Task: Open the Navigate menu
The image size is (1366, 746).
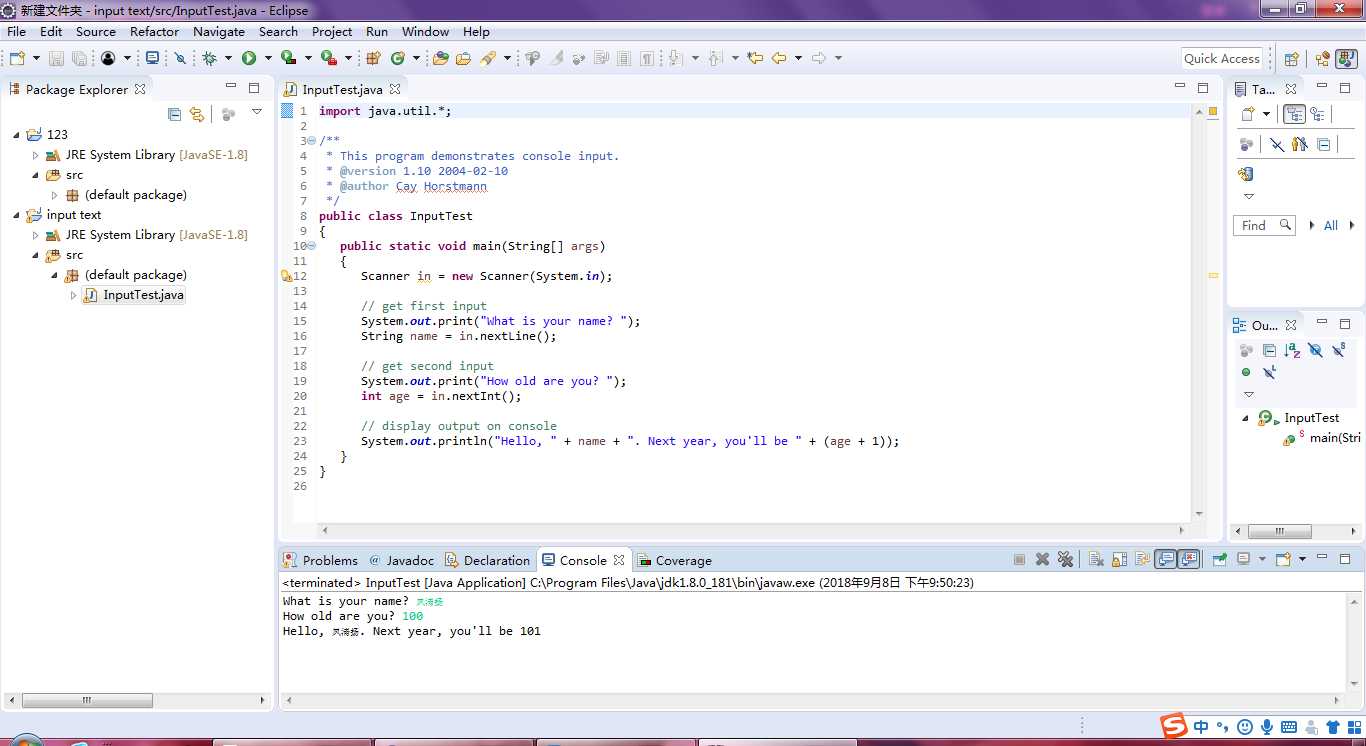Action: pos(219,31)
